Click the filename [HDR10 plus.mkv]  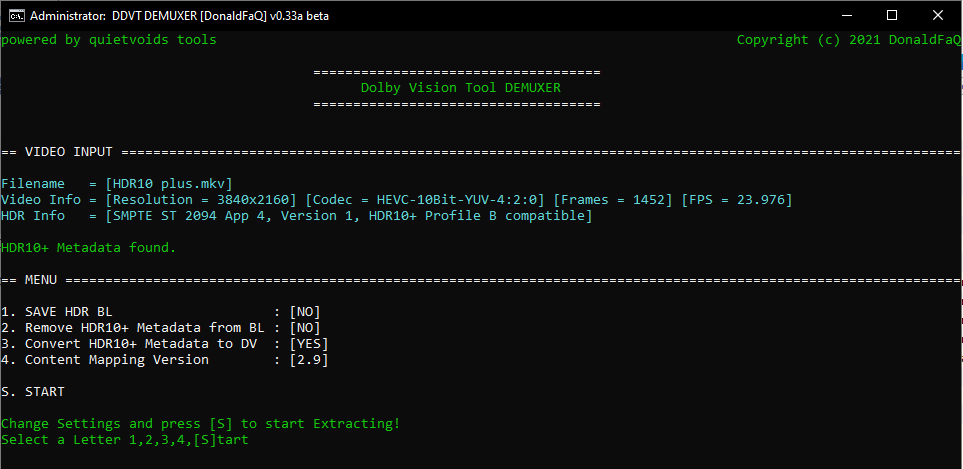(x=169, y=184)
